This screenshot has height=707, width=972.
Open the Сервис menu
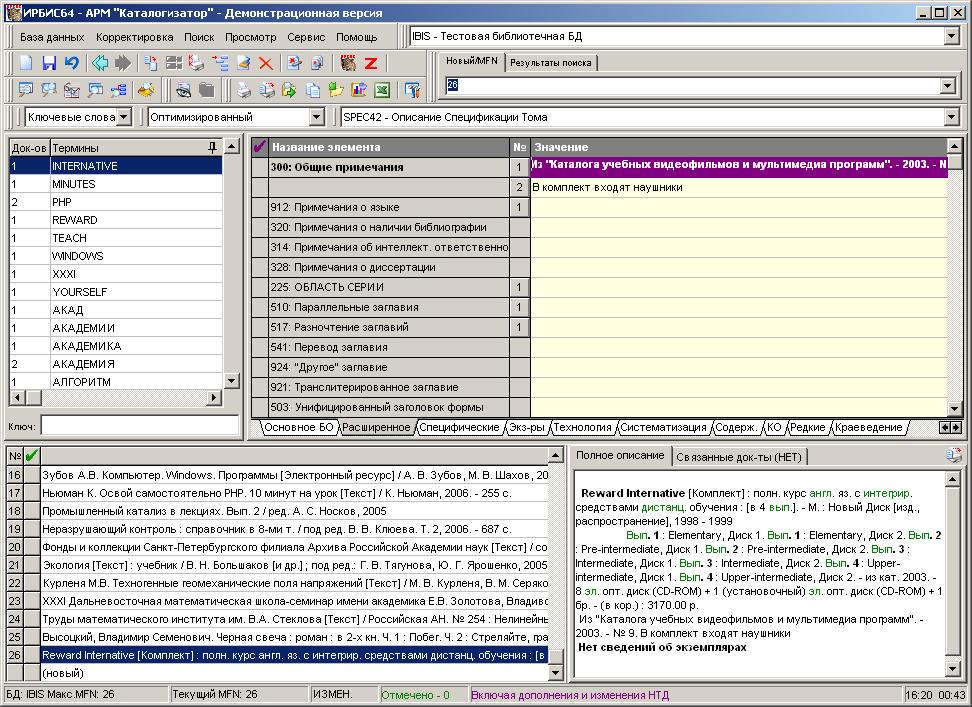pyautogui.click(x=306, y=37)
